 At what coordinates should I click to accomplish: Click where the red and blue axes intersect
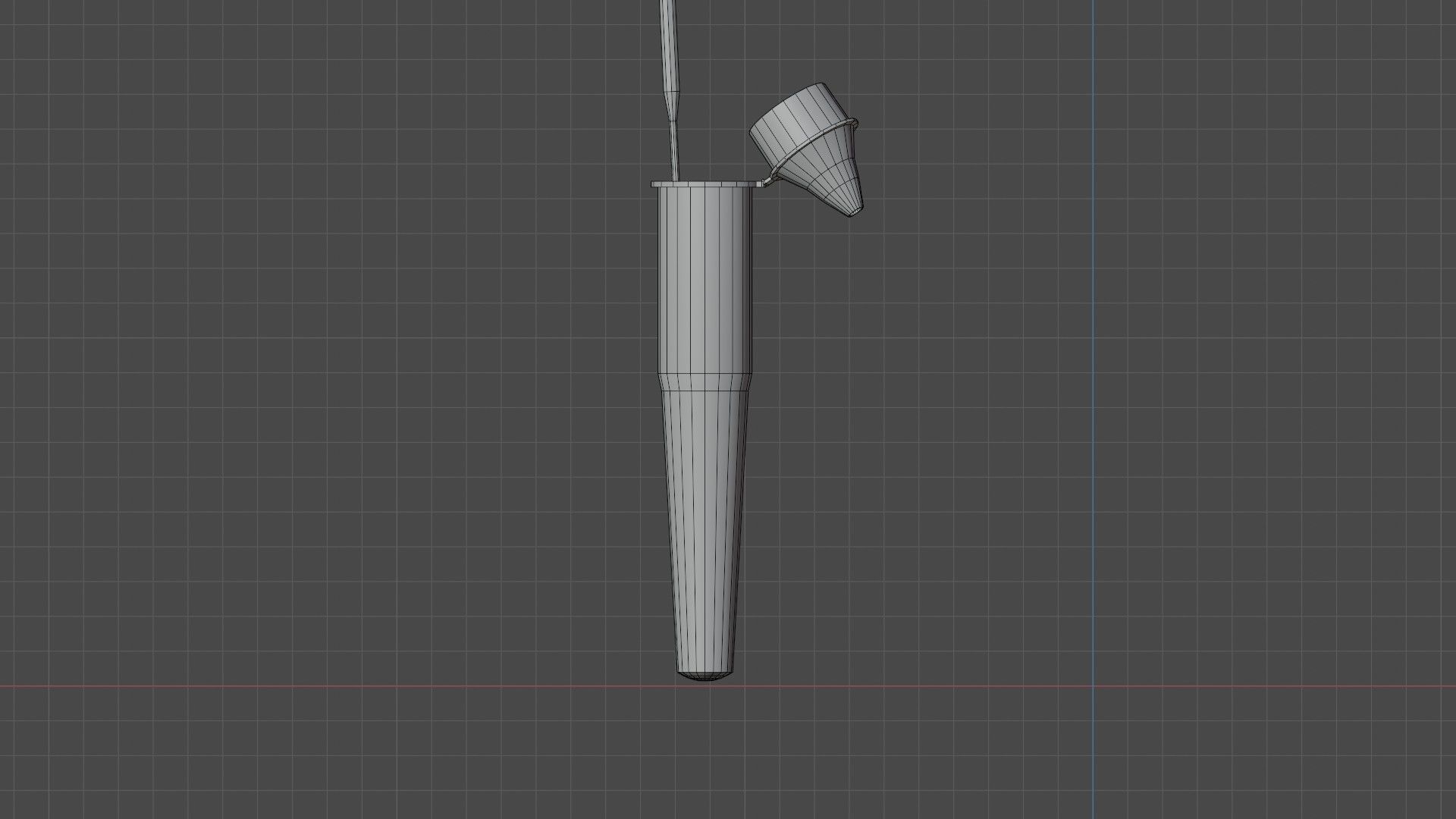pyautogui.click(x=1093, y=687)
